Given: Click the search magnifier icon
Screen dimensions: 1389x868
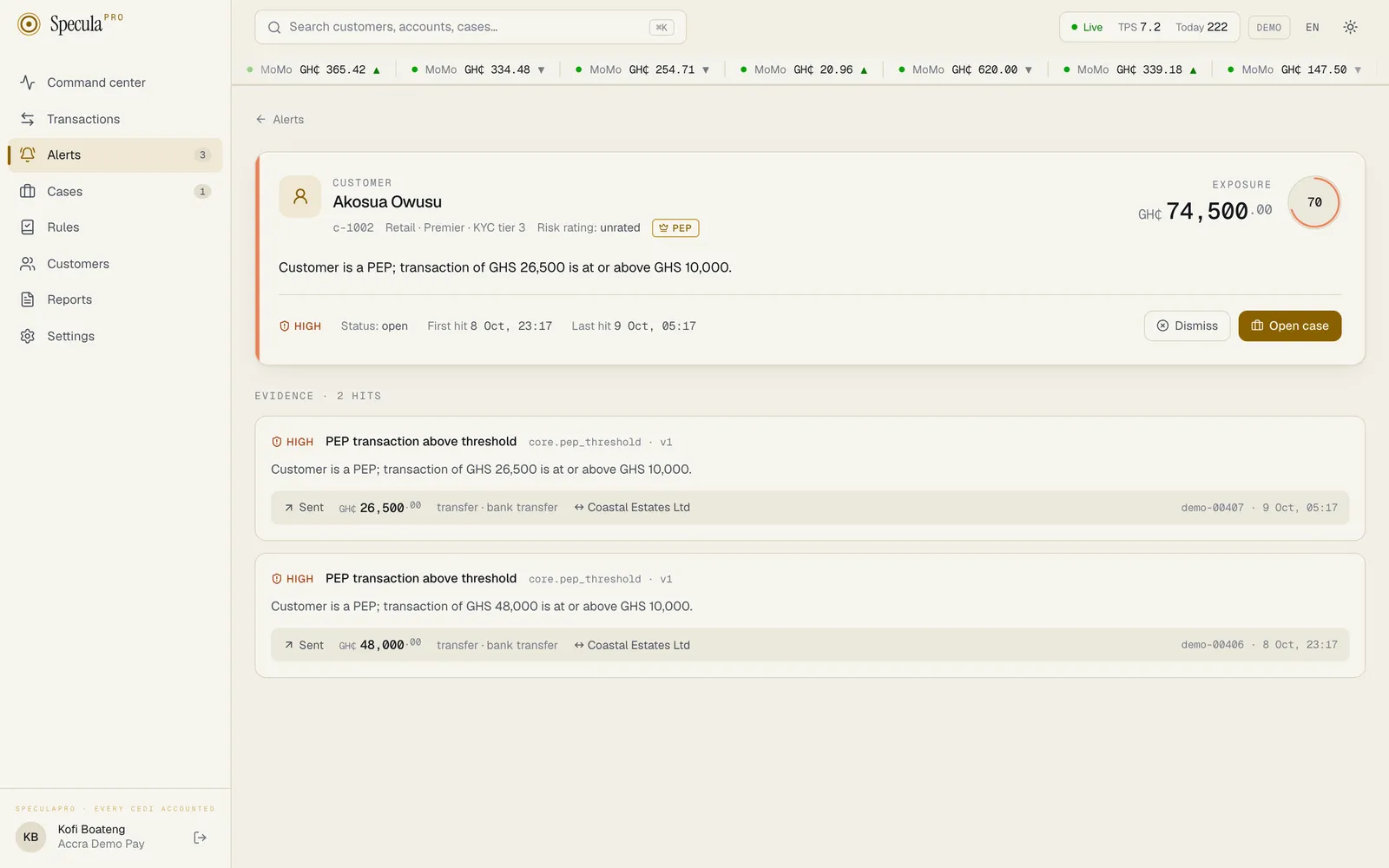Looking at the screenshot, I should coord(274,27).
